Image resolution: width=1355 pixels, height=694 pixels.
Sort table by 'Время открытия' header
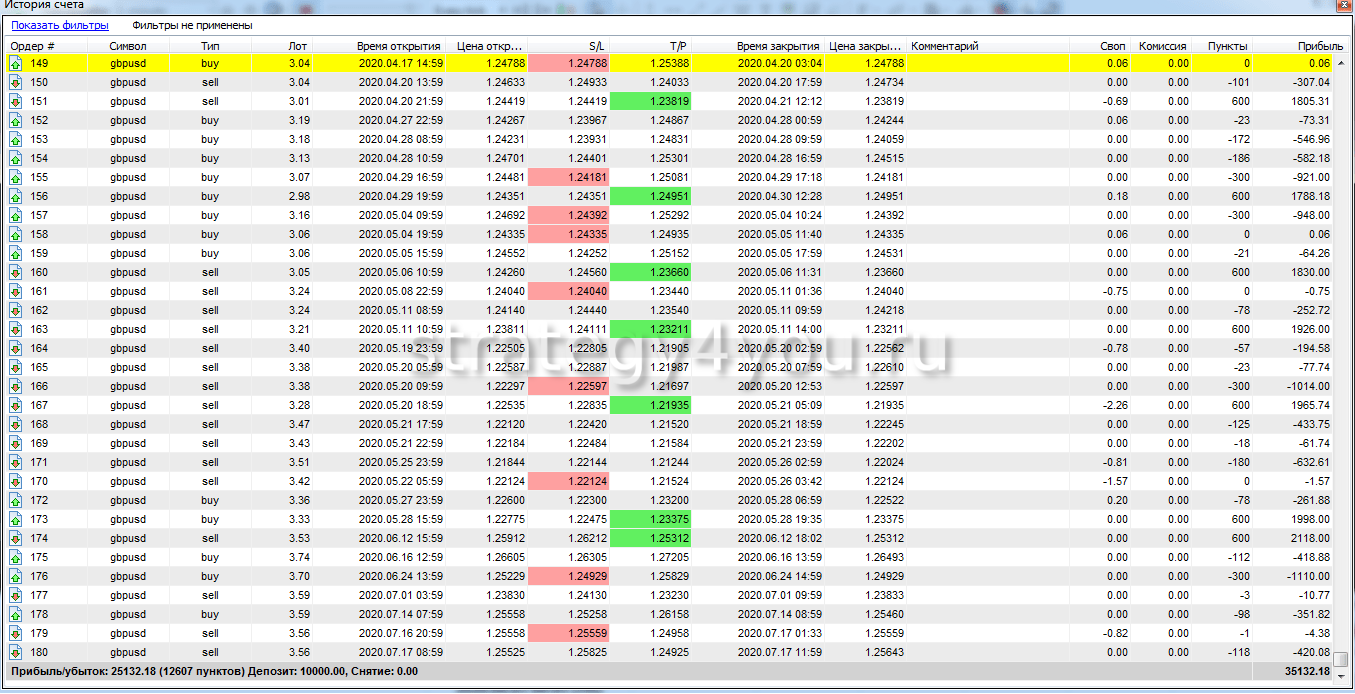tap(399, 46)
